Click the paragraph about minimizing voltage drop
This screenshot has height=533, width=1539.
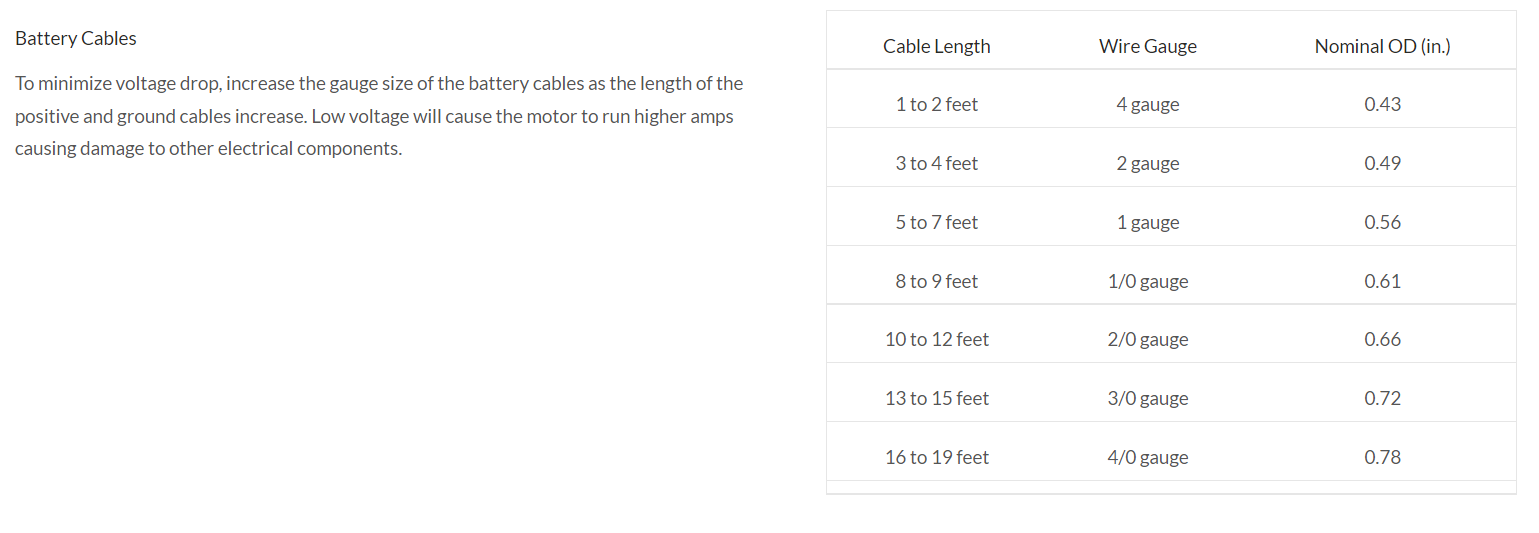378,116
